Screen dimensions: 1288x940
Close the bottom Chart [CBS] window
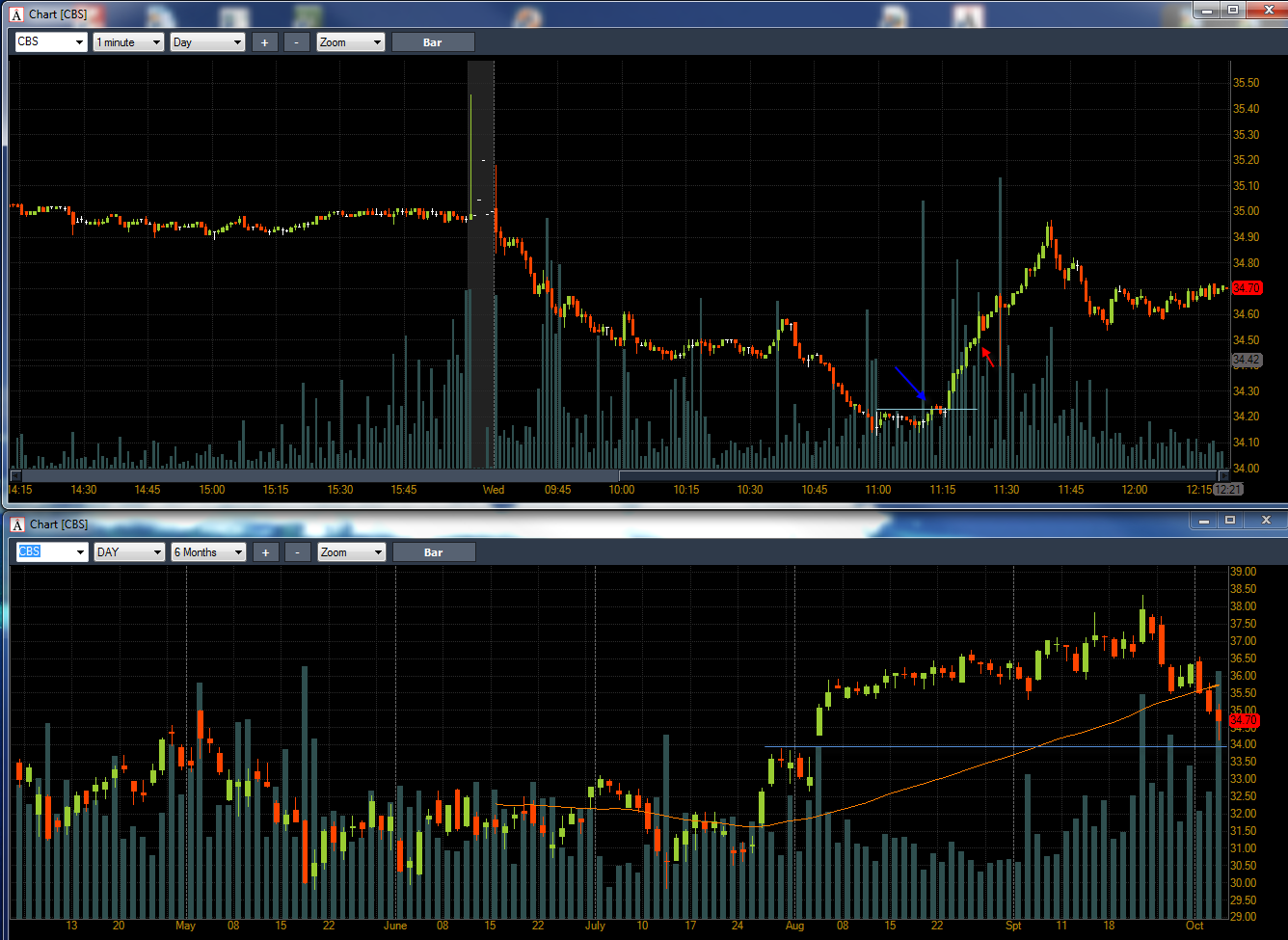[x=1265, y=521]
